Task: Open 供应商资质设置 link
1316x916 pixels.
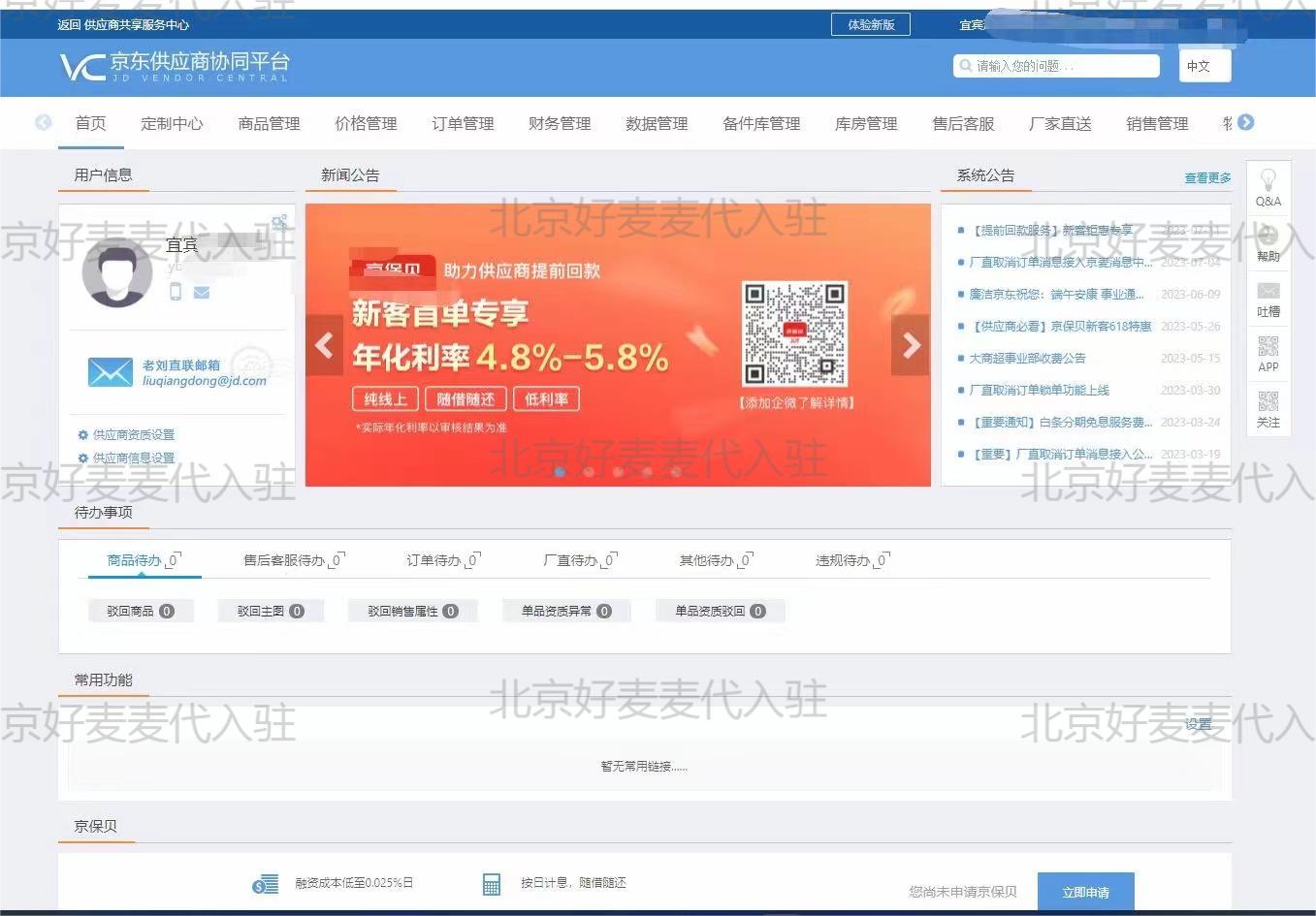Action: pyautogui.click(x=134, y=435)
